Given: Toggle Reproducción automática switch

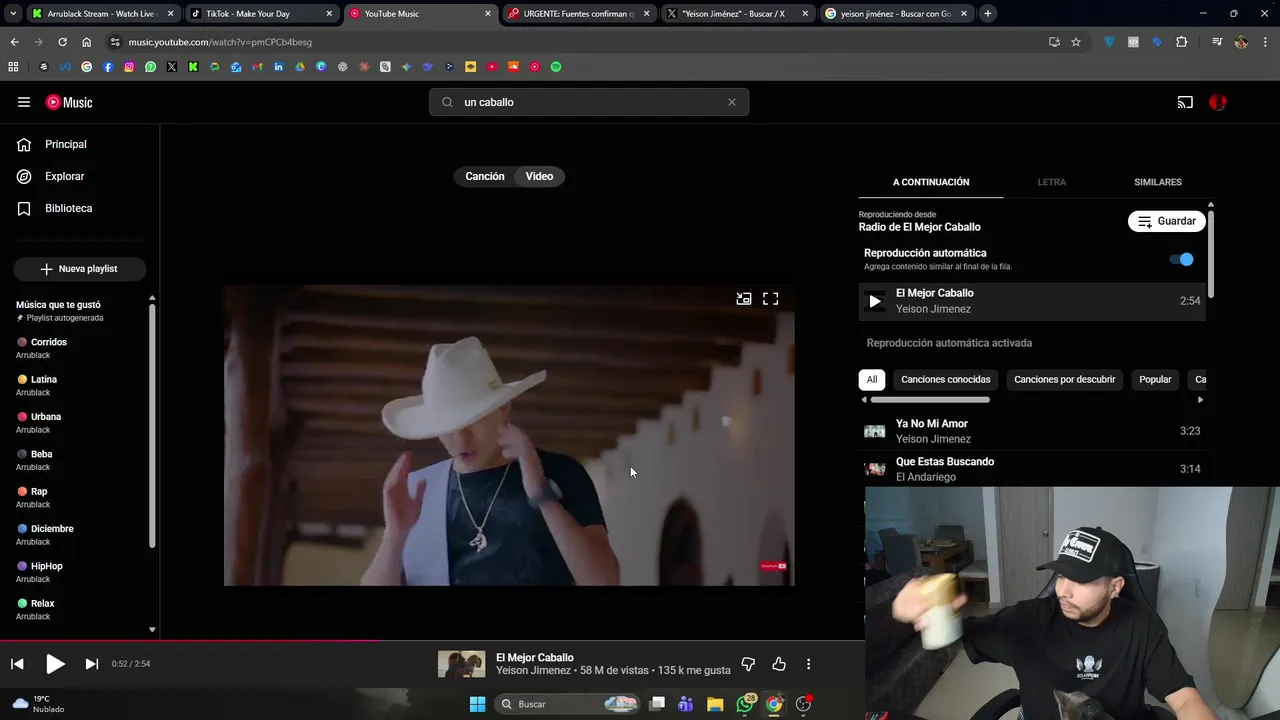Looking at the screenshot, I should 1182,259.
